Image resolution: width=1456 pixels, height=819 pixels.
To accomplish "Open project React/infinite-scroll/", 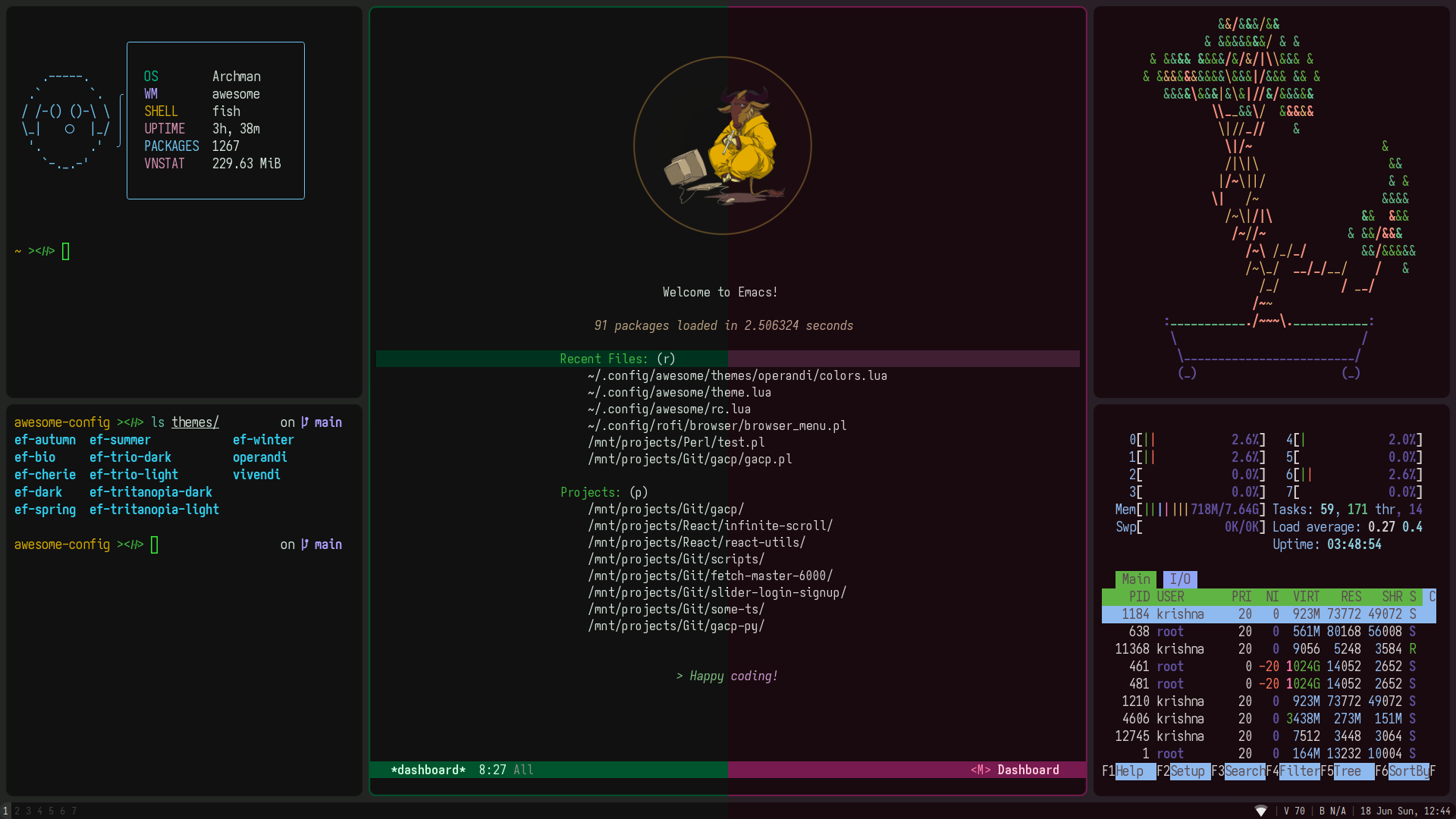I will click(711, 526).
